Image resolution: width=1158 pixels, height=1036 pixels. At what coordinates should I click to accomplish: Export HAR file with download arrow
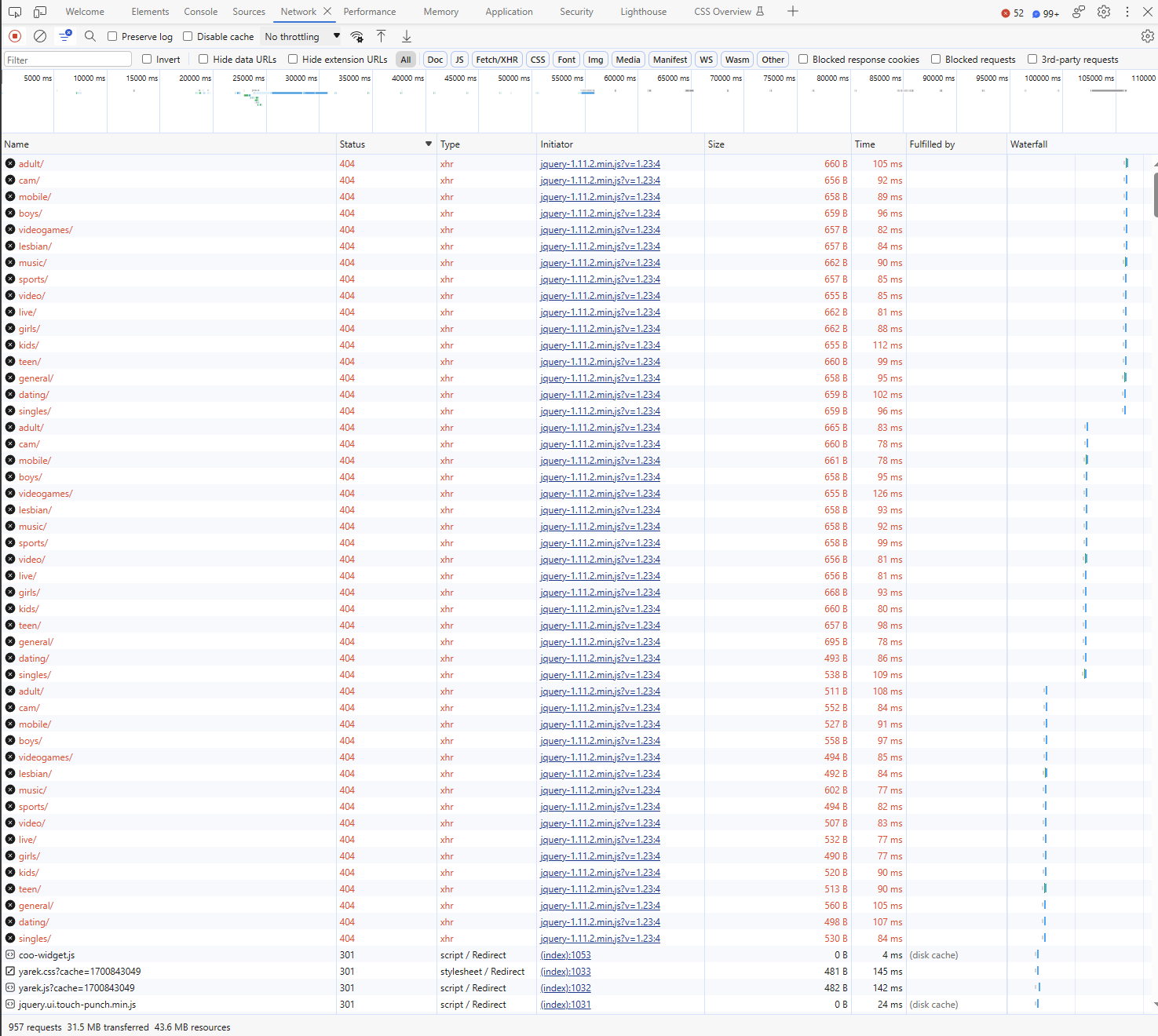pyautogui.click(x=407, y=36)
